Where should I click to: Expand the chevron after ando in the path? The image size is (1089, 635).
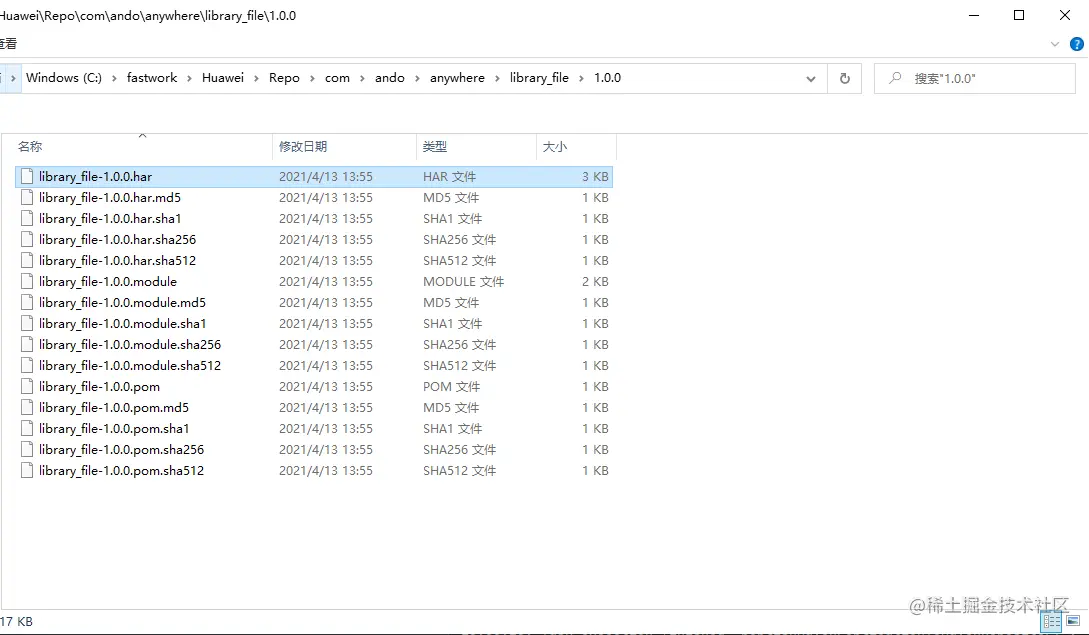tap(417, 79)
